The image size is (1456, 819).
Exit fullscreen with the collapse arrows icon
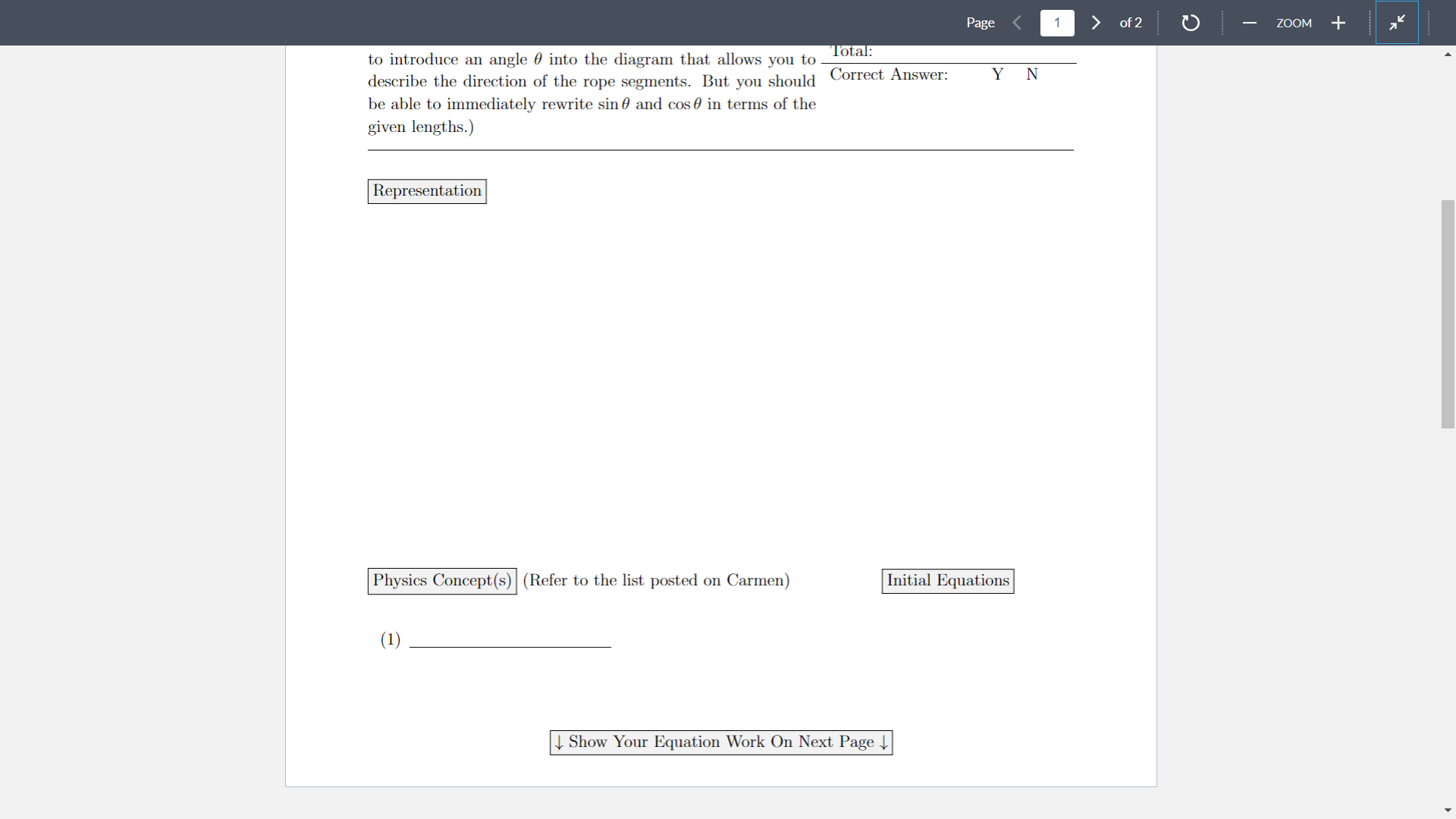[1397, 23]
